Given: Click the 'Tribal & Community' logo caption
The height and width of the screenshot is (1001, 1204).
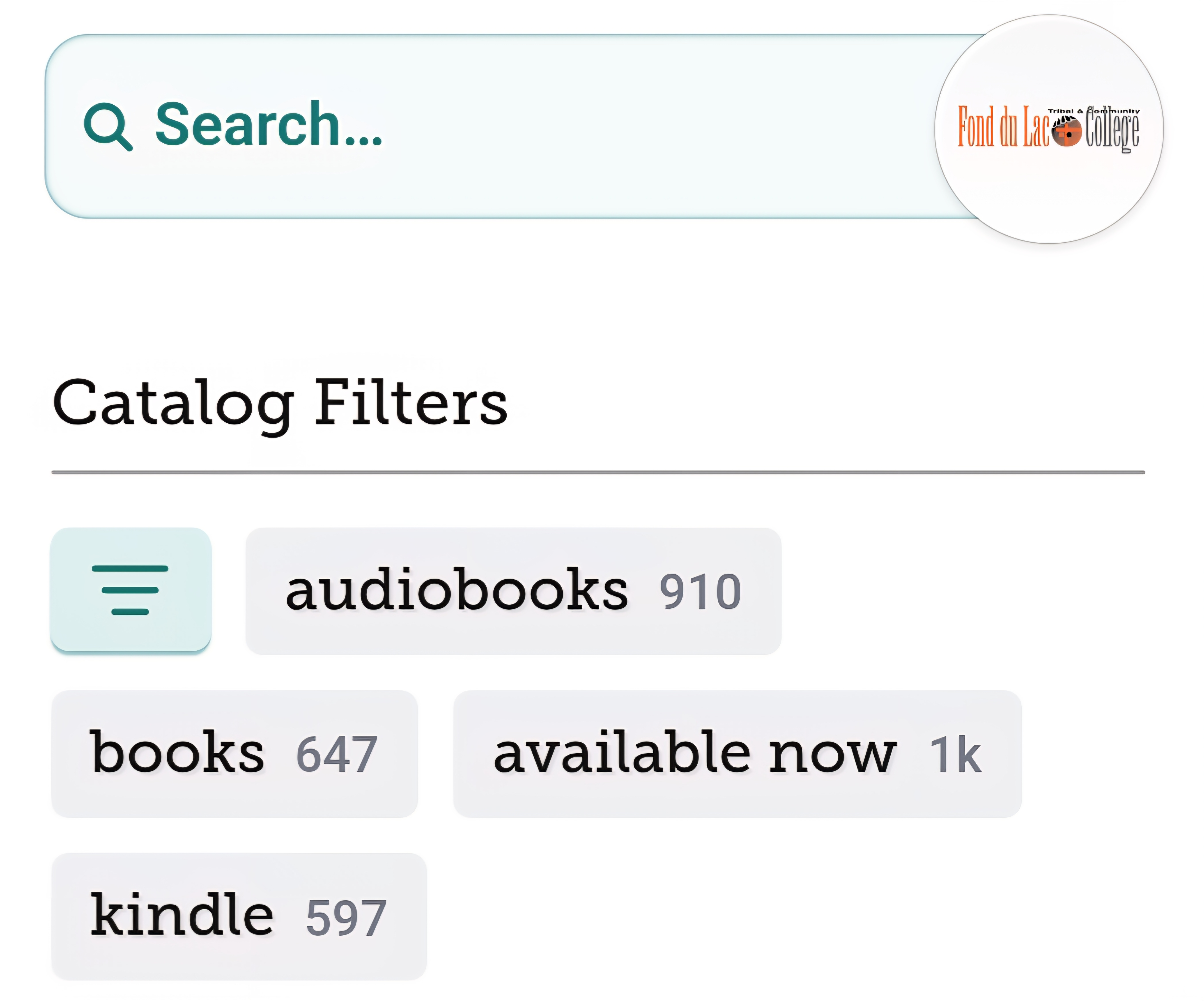Looking at the screenshot, I should (x=1093, y=111).
